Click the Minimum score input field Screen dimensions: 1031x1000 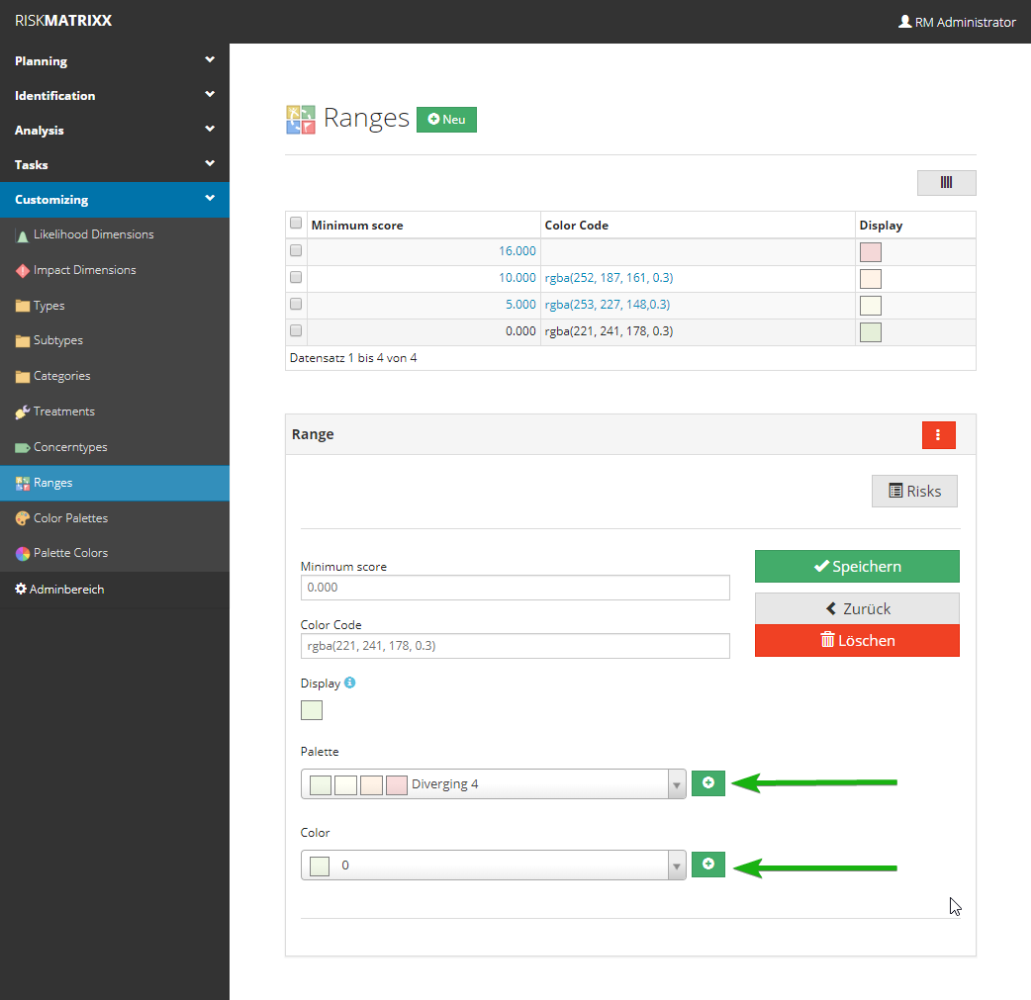(515, 587)
